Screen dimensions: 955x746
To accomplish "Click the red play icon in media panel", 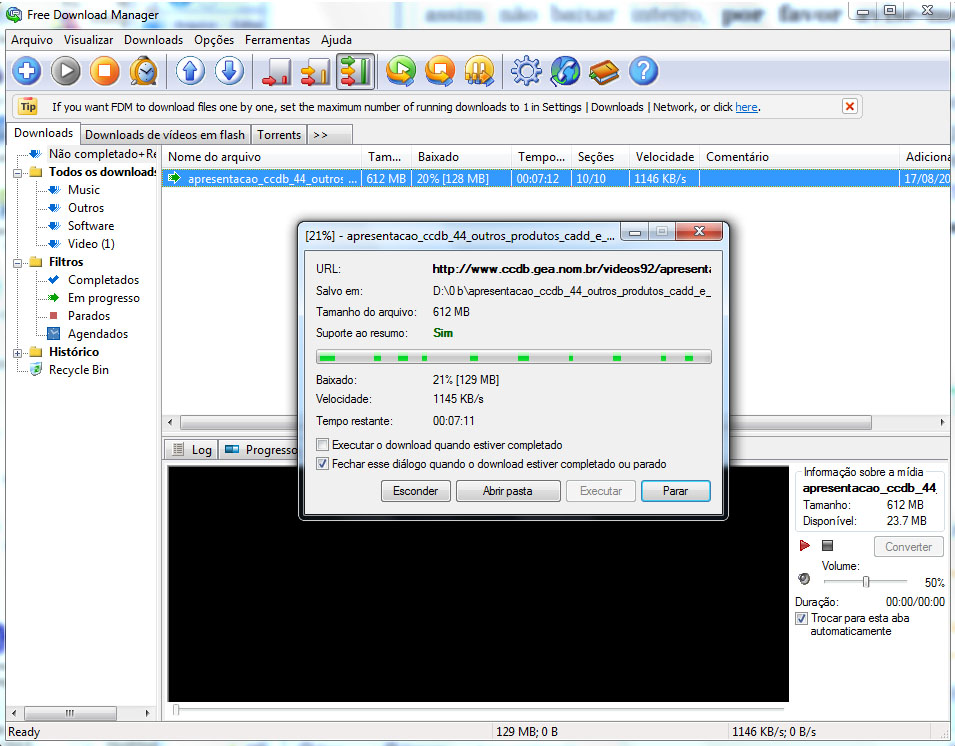I will tap(804, 546).
